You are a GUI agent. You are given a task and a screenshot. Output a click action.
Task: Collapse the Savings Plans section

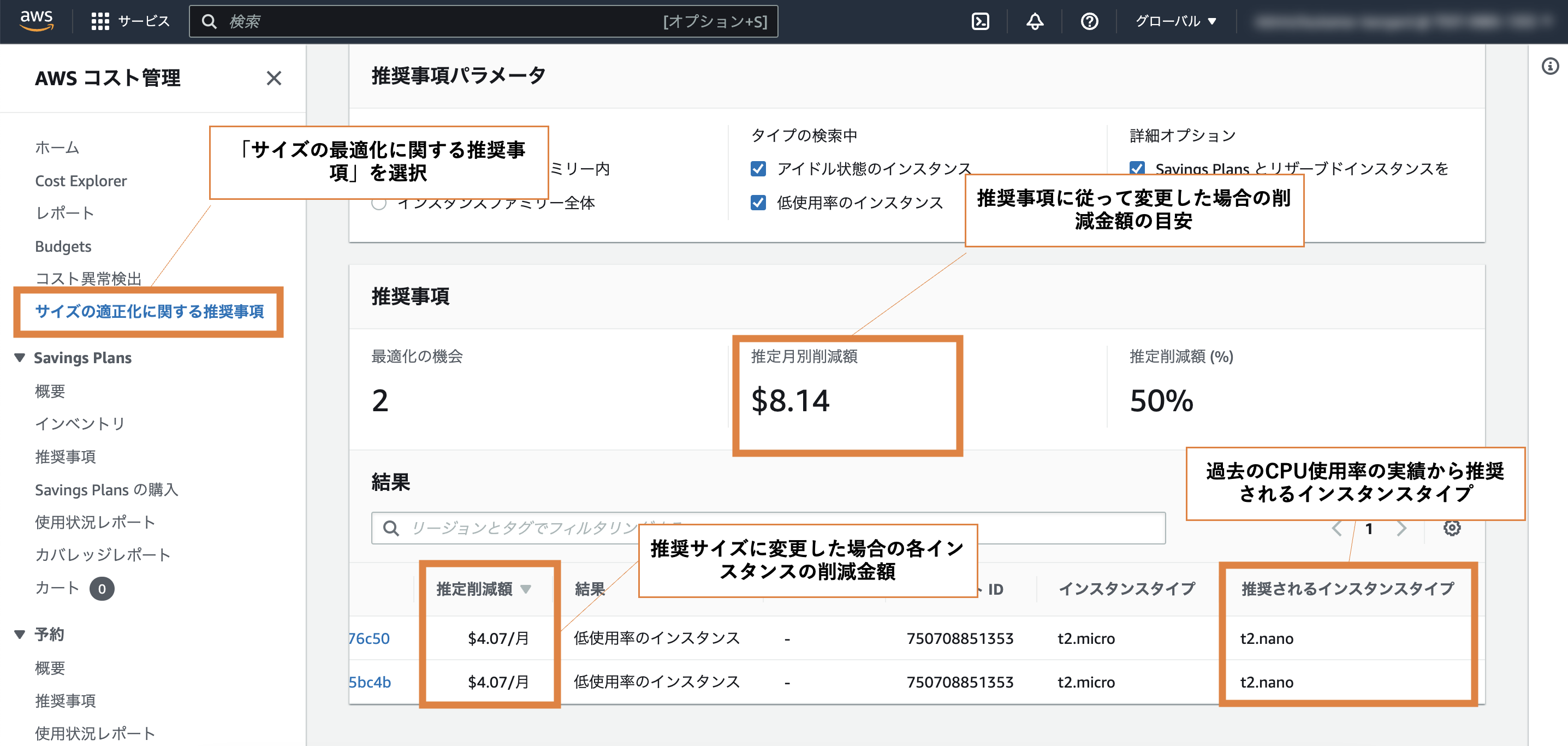[x=19, y=358]
